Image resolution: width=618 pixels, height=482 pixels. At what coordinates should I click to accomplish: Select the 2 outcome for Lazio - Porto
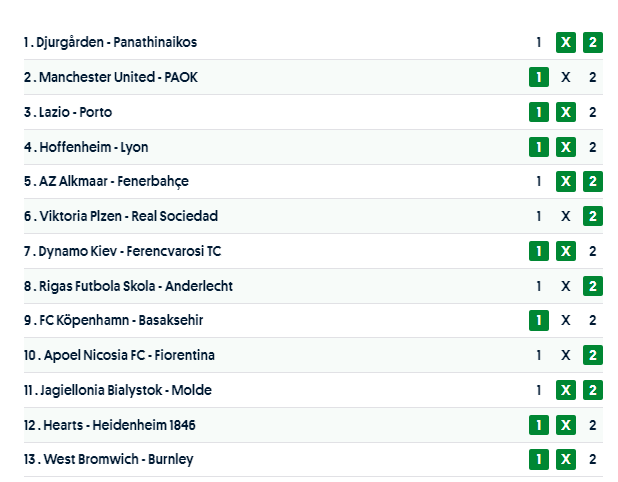(592, 112)
